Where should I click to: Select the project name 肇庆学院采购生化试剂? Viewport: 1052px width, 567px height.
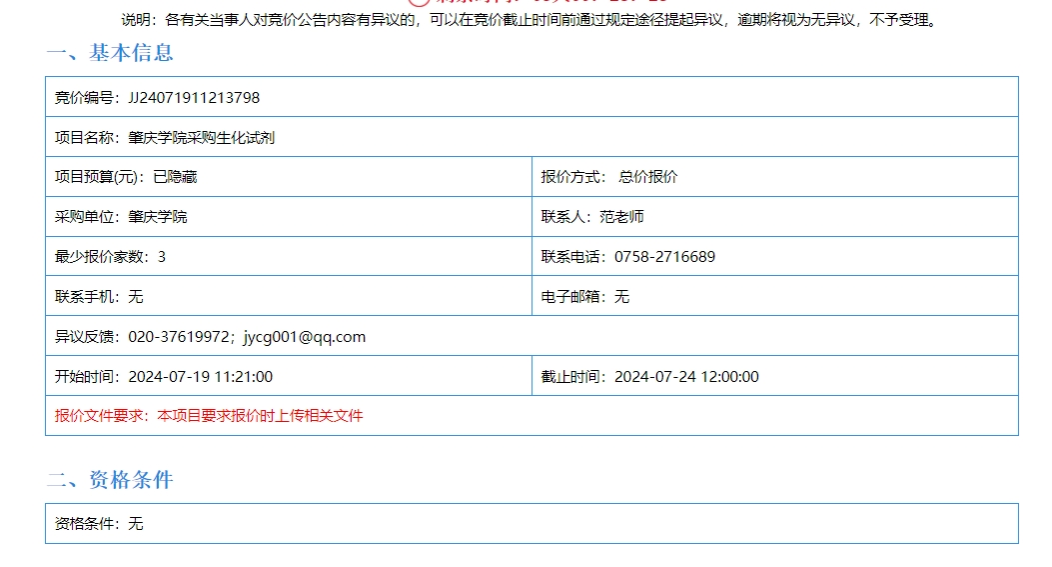point(201,137)
